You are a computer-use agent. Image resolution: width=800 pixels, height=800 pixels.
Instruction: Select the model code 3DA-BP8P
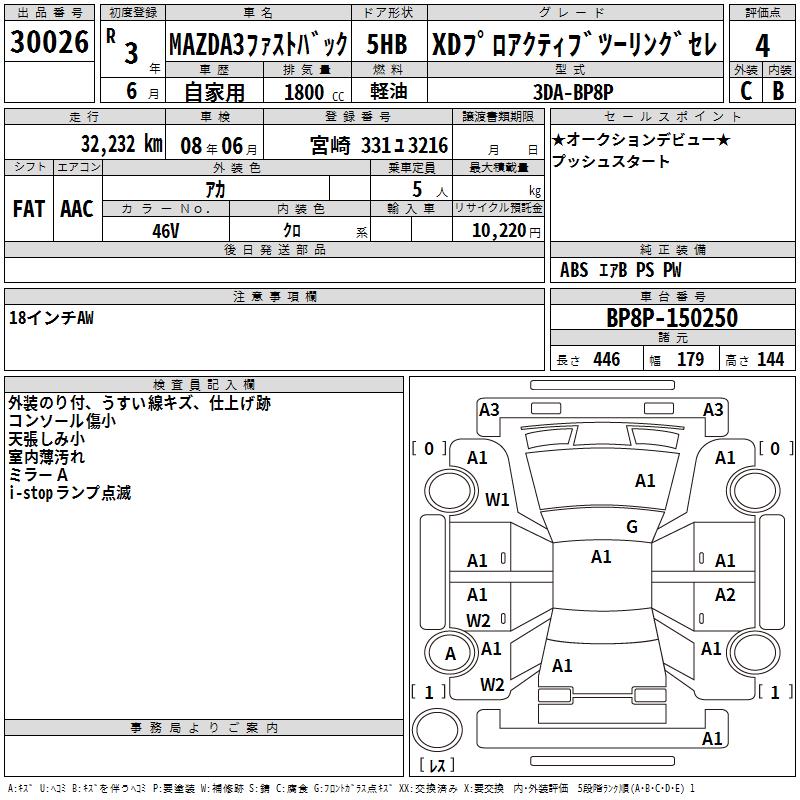pyautogui.click(x=573, y=92)
